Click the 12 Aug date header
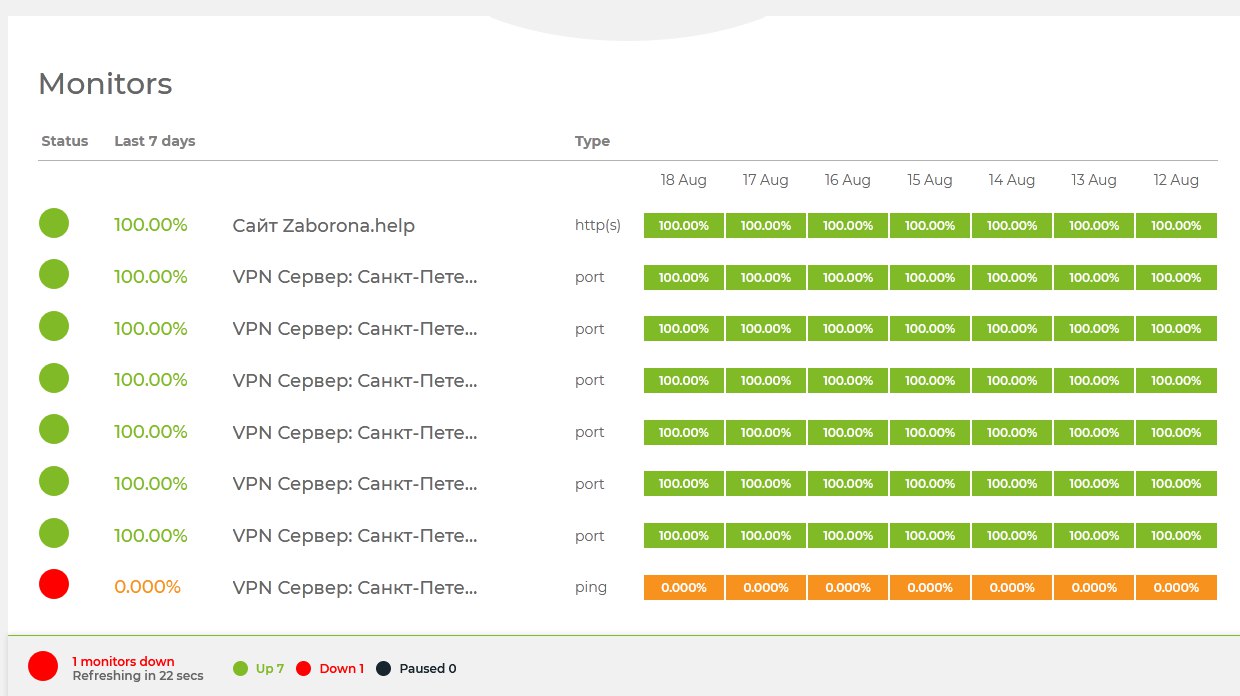The image size is (1240, 696). 1176,180
